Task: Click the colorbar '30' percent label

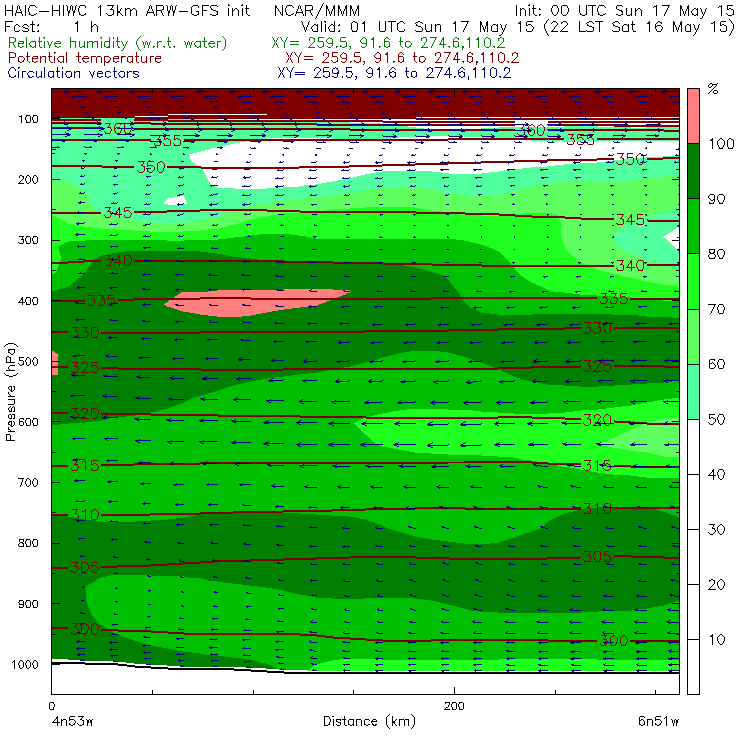Action: (x=716, y=530)
